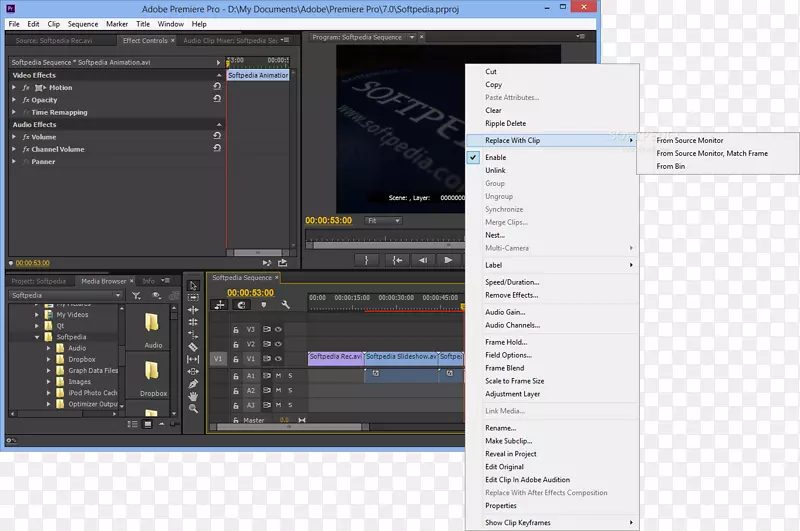Reset the Opacity effect
The width and height of the screenshot is (800, 531).
pyautogui.click(x=217, y=99)
